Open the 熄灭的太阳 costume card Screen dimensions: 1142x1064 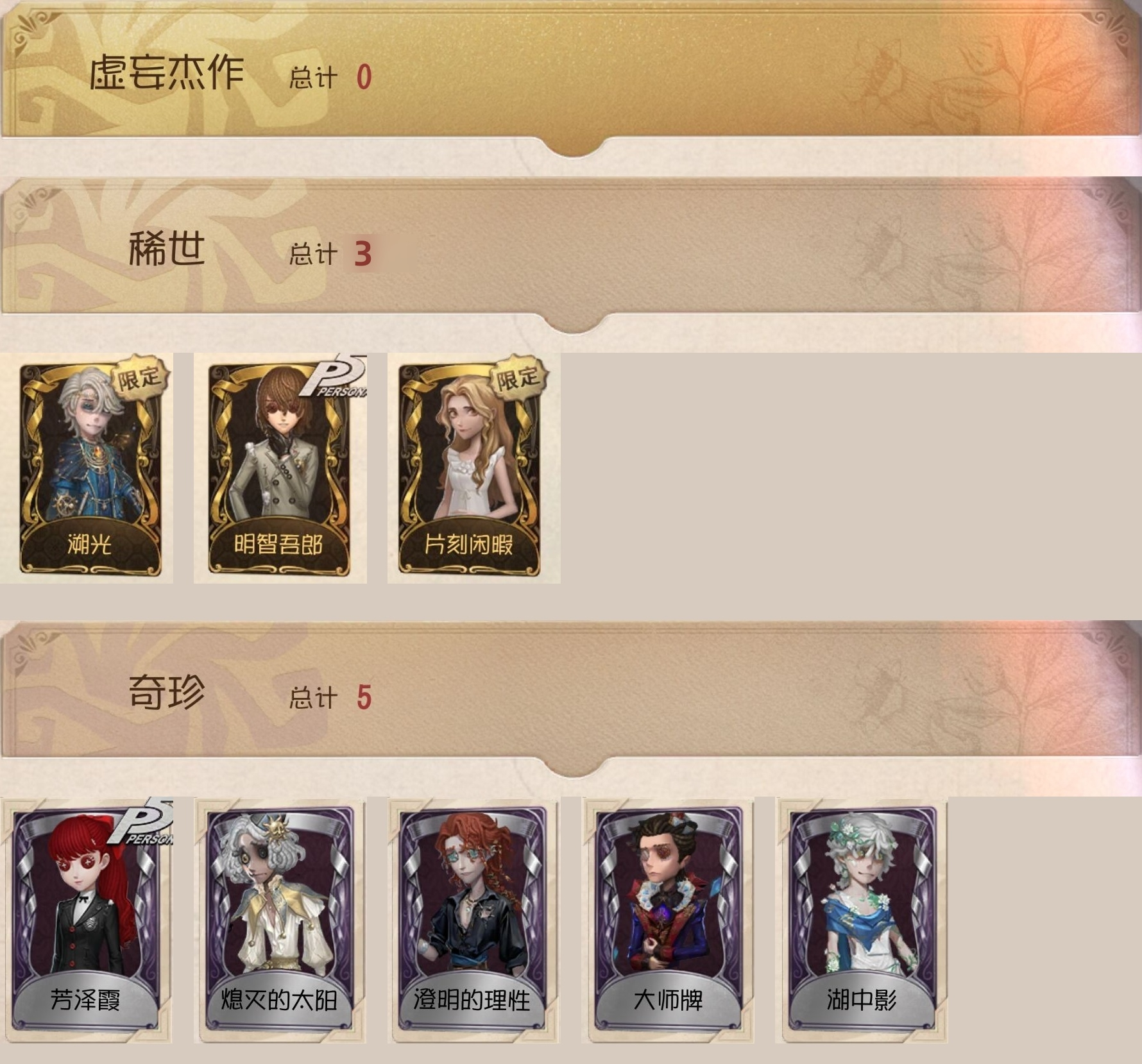point(280,920)
